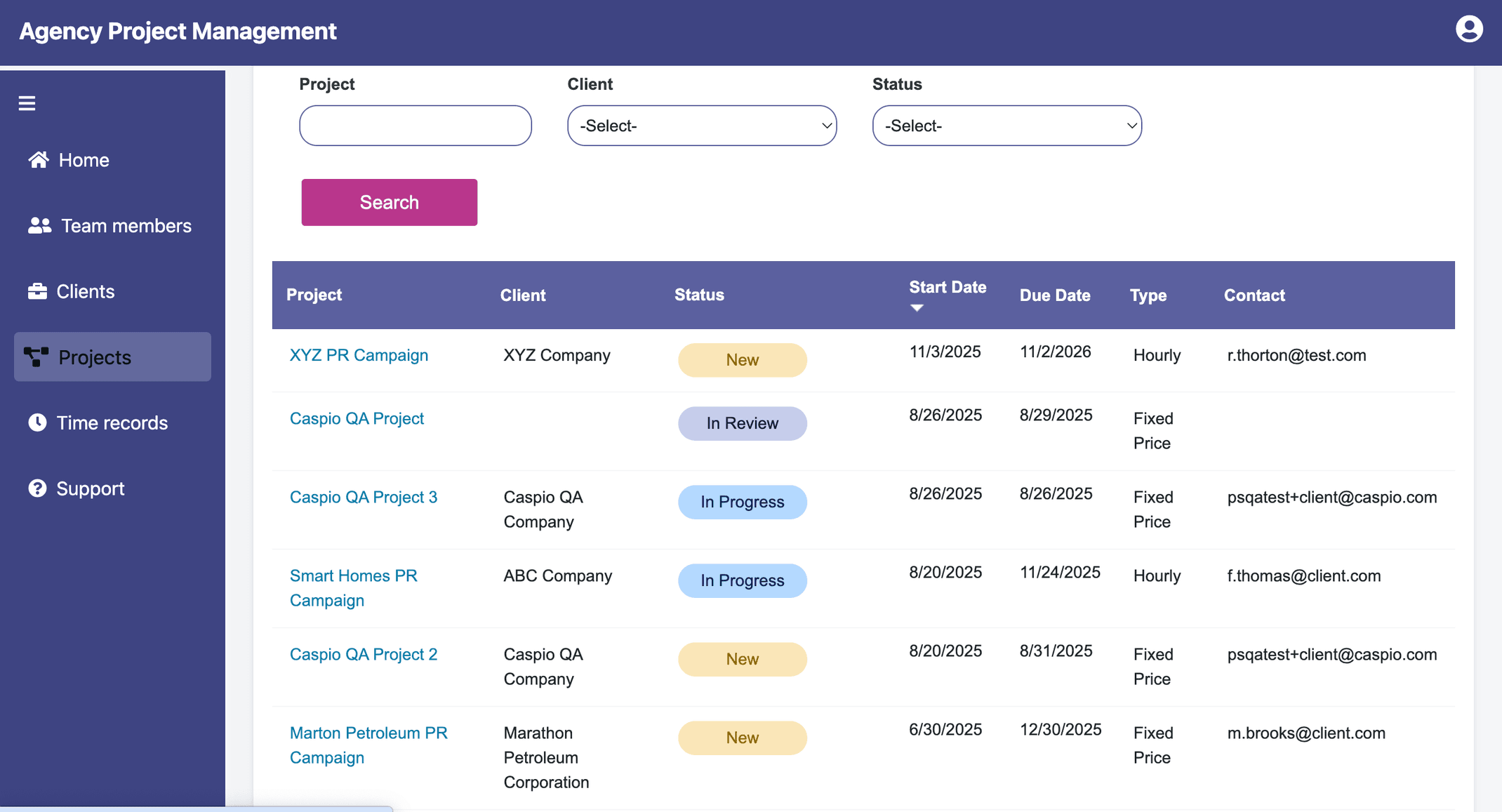Select the Time records clock icon
This screenshot has width=1502, height=812.
point(38,422)
